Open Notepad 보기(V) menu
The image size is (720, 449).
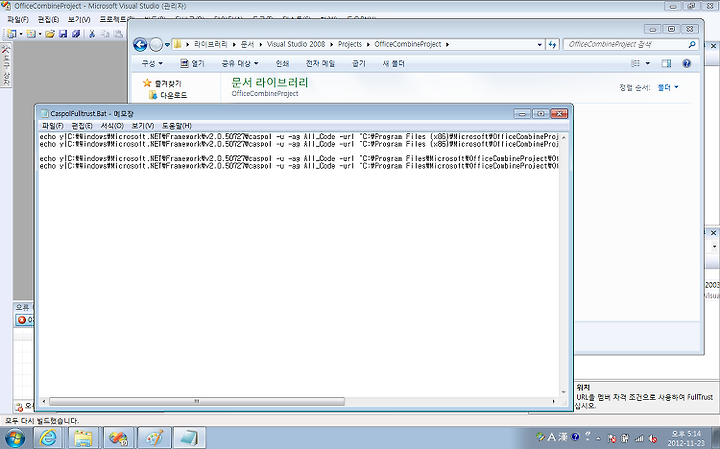(x=142, y=126)
